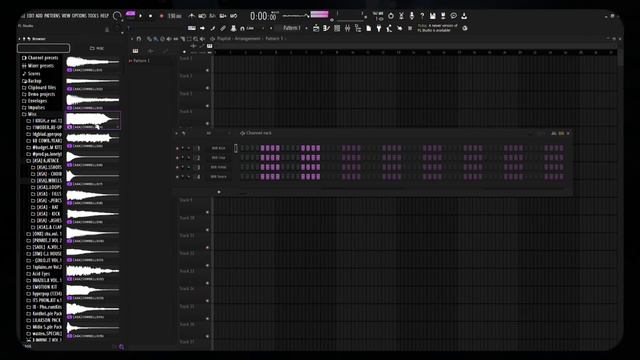Open the Pattern 1 selector

coord(291,28)
